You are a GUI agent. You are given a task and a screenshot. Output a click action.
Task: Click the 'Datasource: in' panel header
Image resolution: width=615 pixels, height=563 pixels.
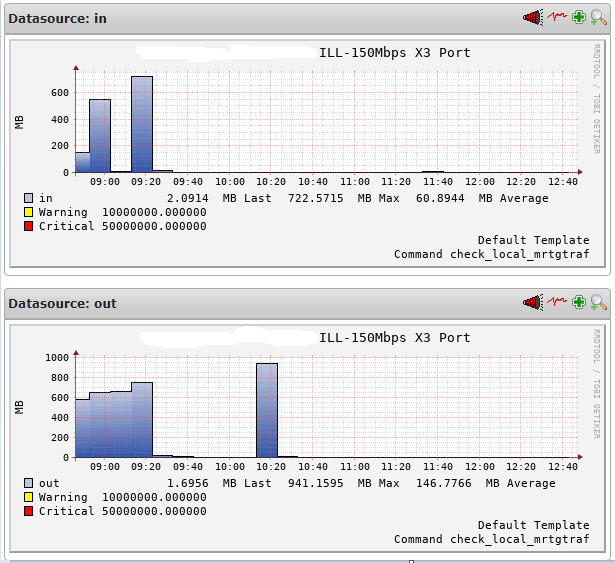pyautogui.click(x=60, y=19)
